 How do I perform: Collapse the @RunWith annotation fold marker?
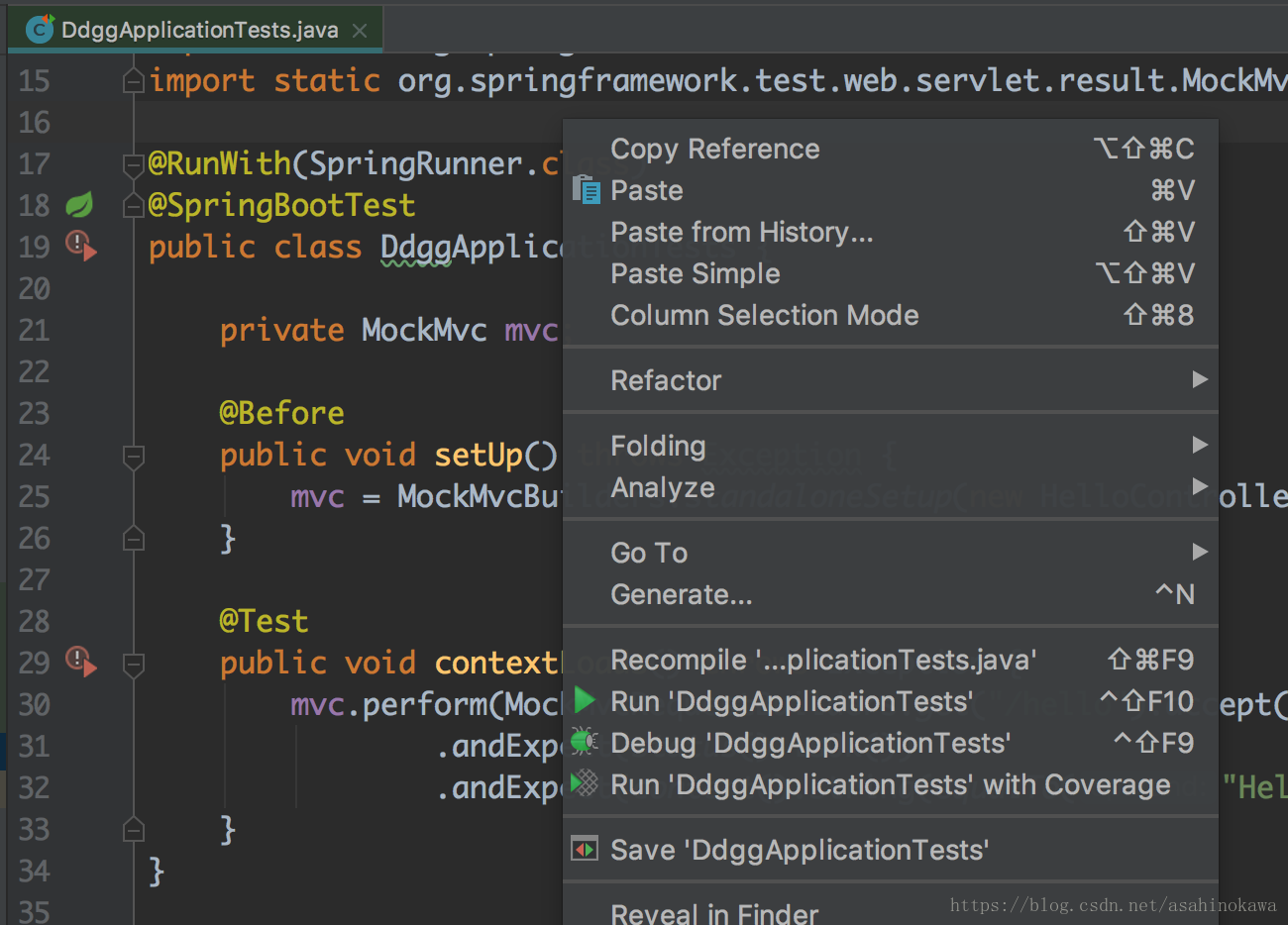pyautogui.click(x=134, y=164)
